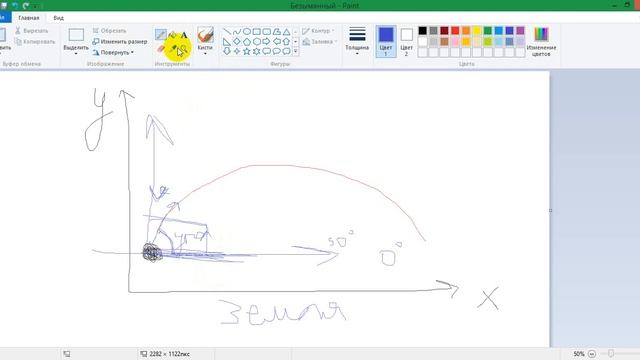The image size is (640, 360).
Task: Pick the yellow color swatch
Action: click(477, 31)
